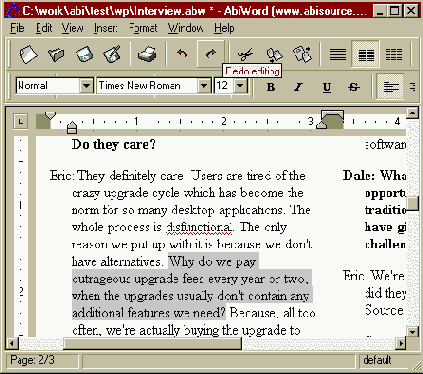The height and width of the screenshot is (374, 423).
Task: Set three column layout
Action: pyautogui.click(x=394, y=54)
